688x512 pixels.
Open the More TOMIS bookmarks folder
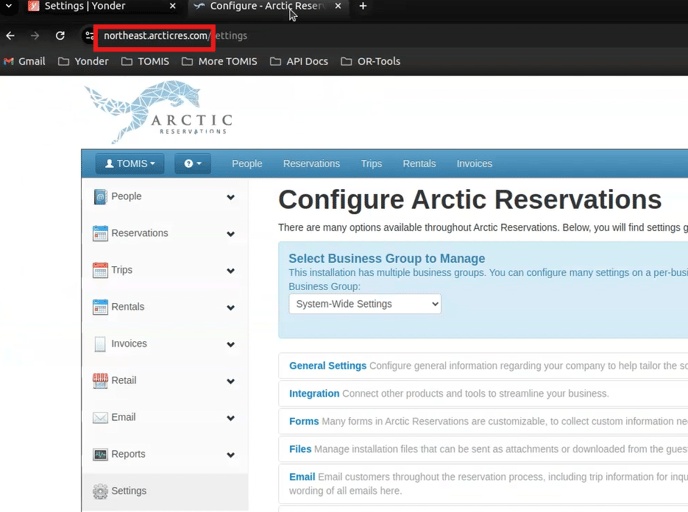pos(219,61)
